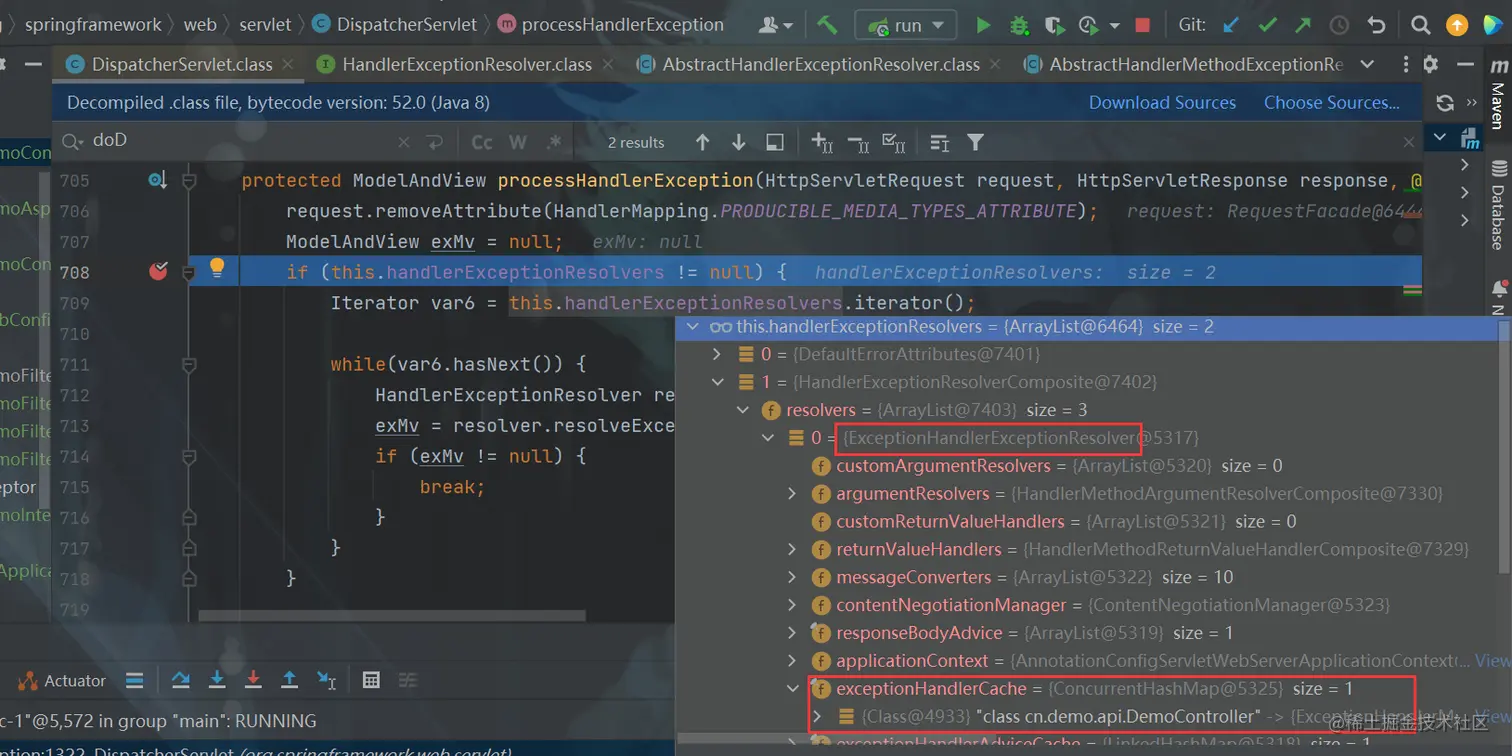1512x756 pixels.
Task: Toggle Match Case (Cc) in search
Action: (482, 142)
